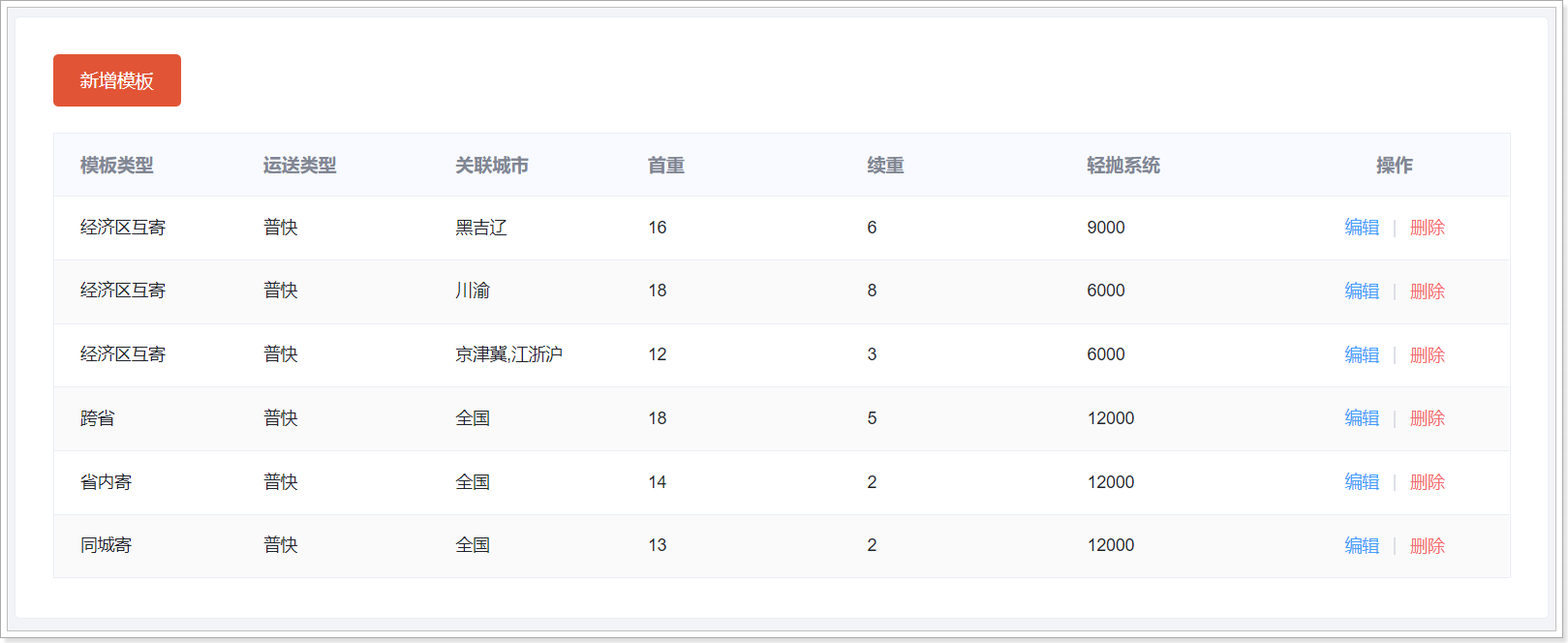Delete the 川渝 template row

[x=1428, y=291]
